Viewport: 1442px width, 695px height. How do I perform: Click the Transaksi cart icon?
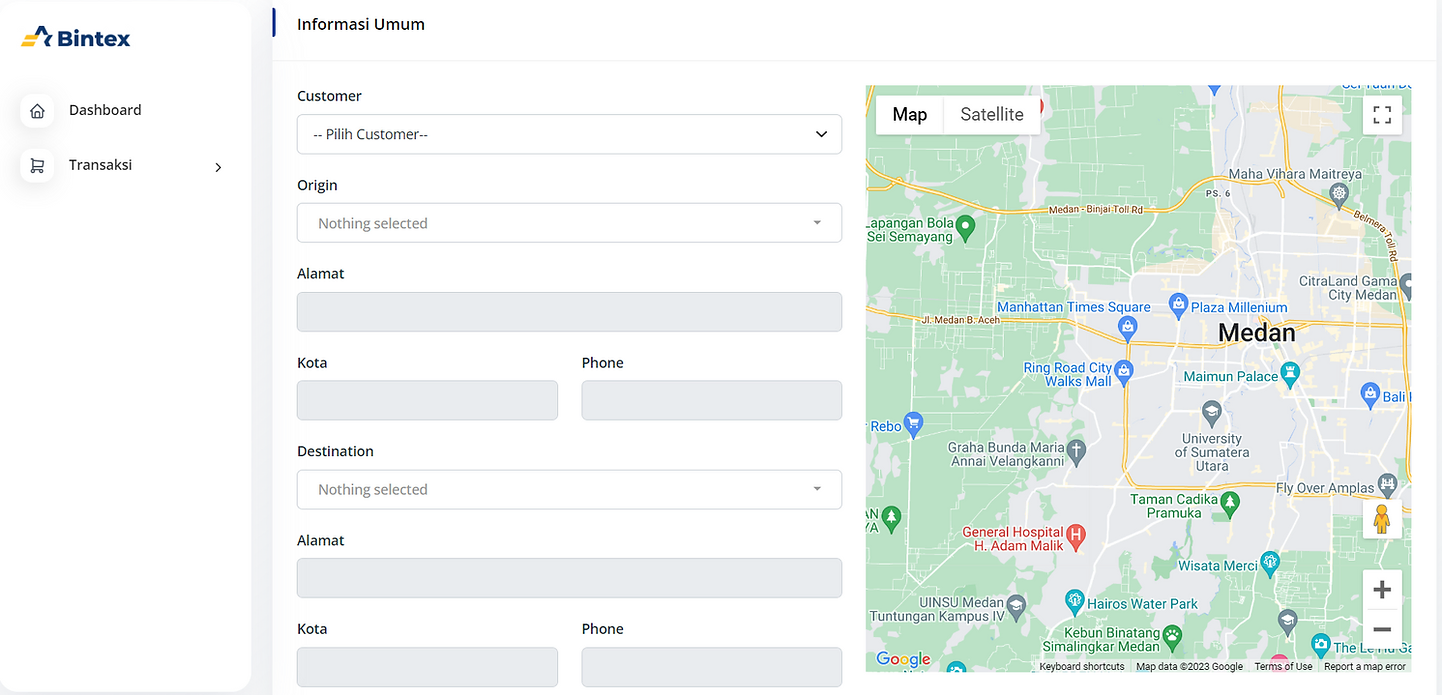pyautogui.click(x=37, y=166)
